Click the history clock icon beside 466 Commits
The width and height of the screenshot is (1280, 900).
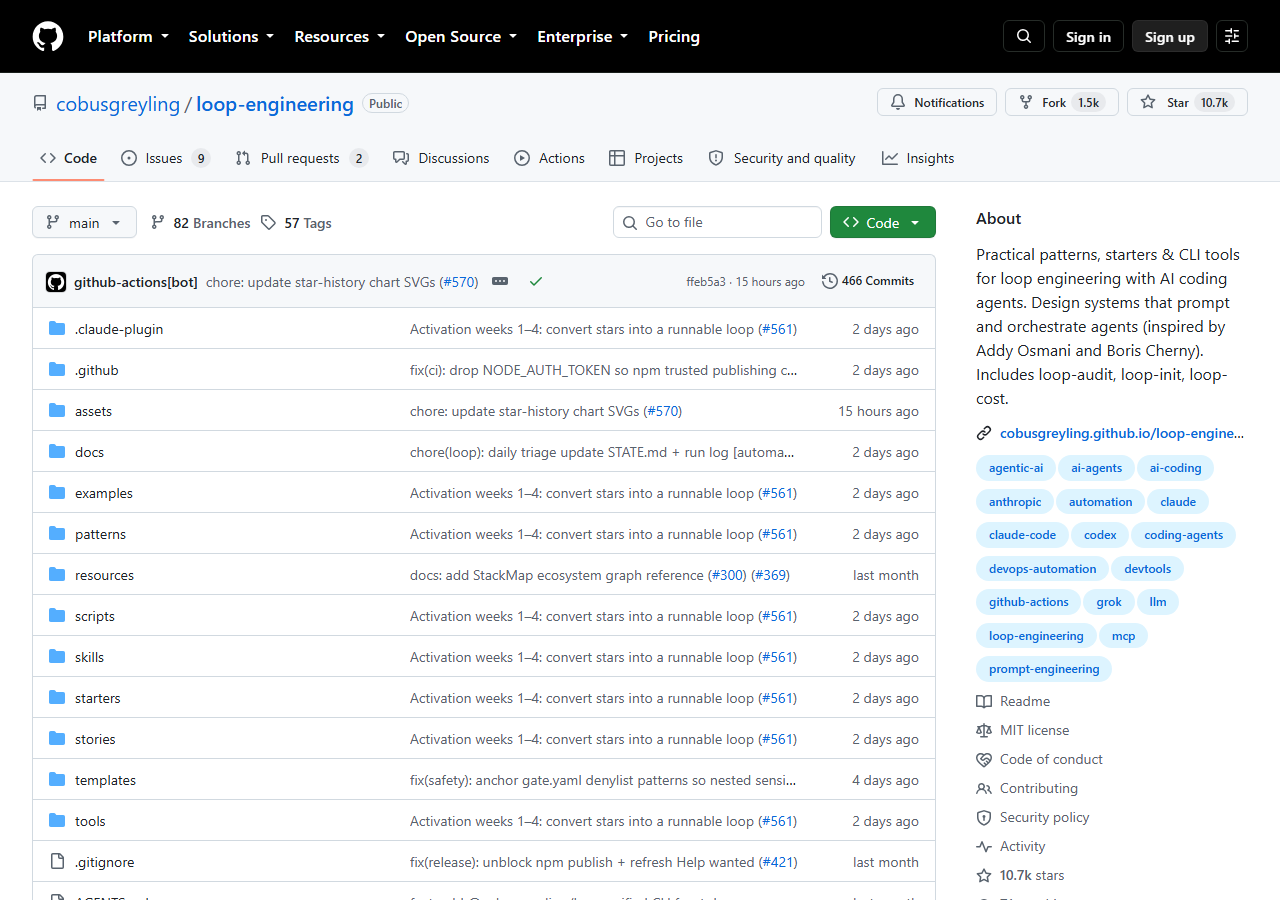click(830, 281)
